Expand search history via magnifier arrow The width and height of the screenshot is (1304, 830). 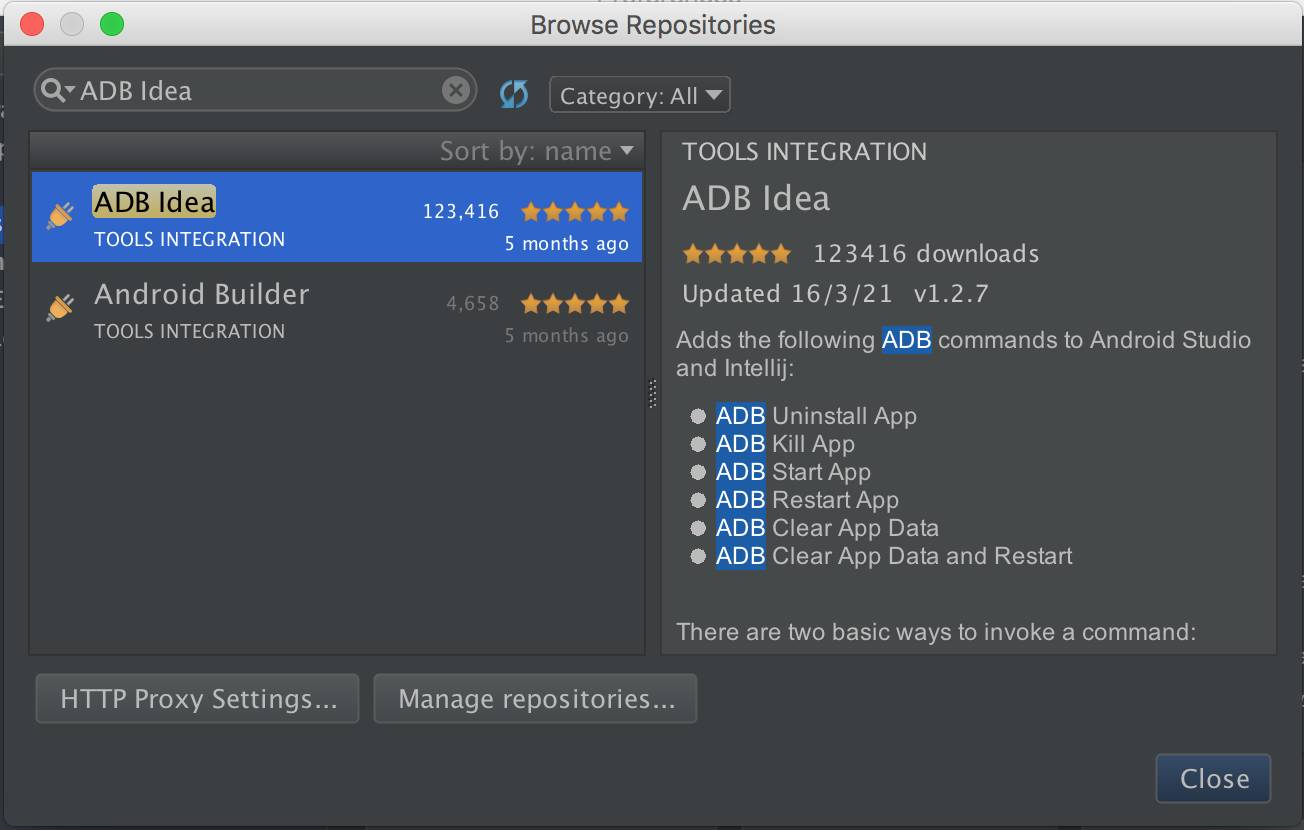71,91
